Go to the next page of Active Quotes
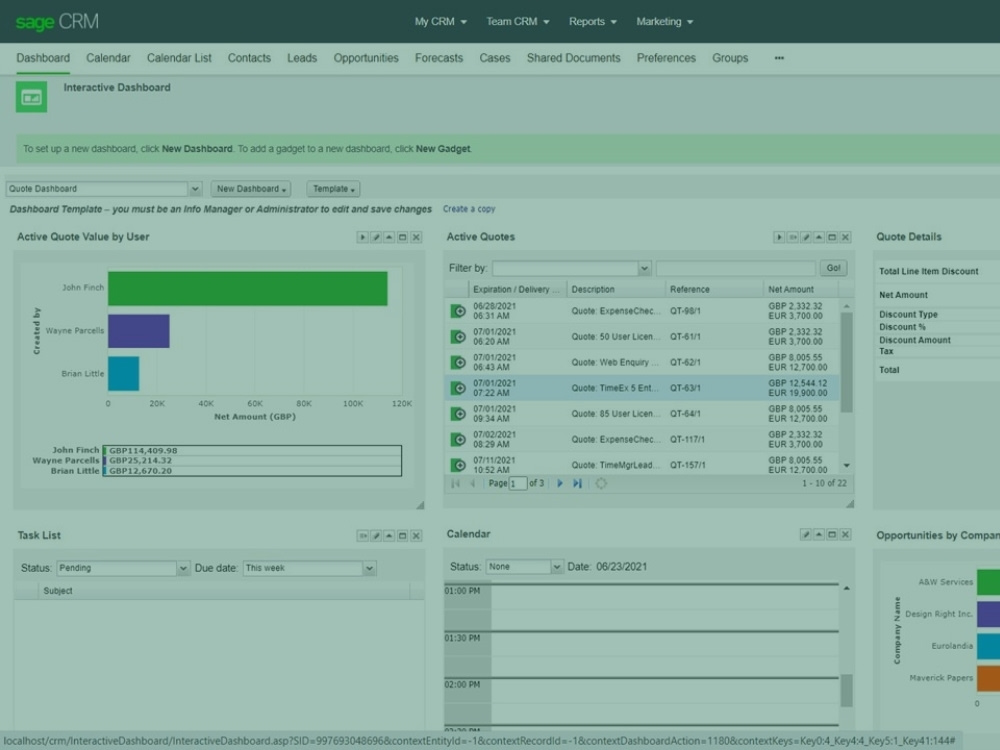Viewport: 1000px width, 750px height. coord(560,483)
